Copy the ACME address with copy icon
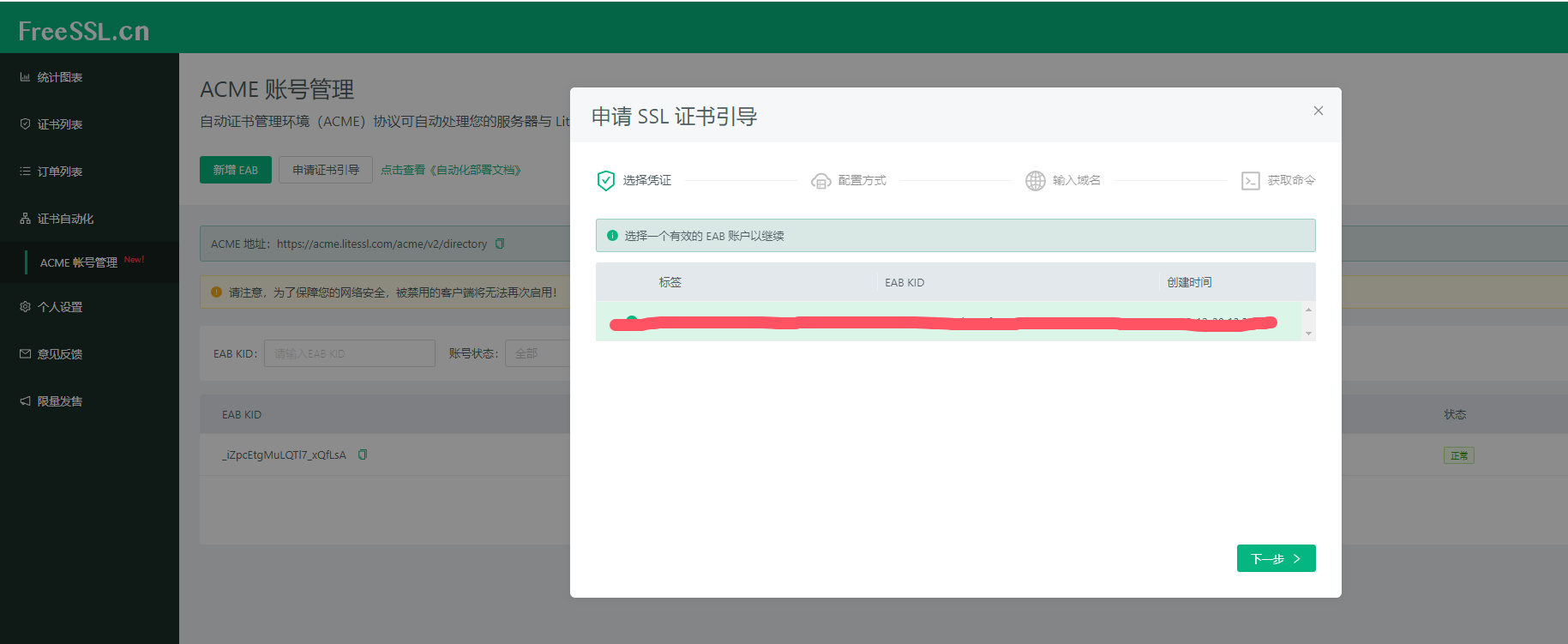The width and height of the screenshot is (1568, 644). 500,244
